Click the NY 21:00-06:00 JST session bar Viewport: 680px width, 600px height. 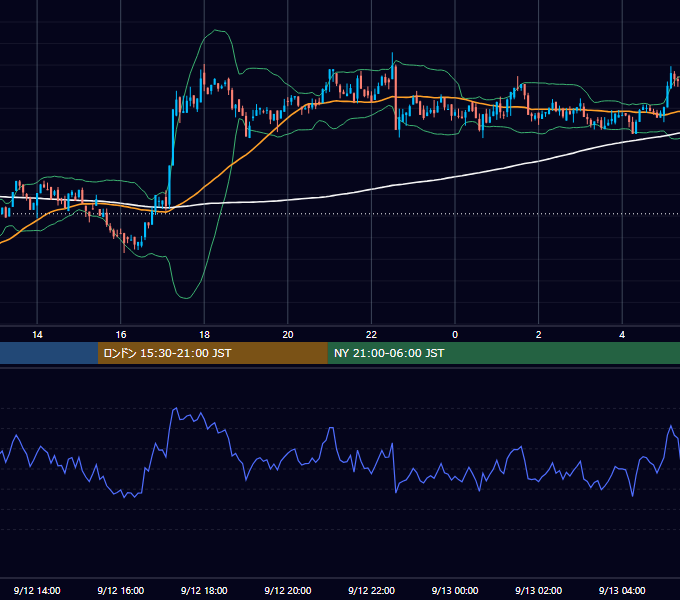(x=503, y=353)
